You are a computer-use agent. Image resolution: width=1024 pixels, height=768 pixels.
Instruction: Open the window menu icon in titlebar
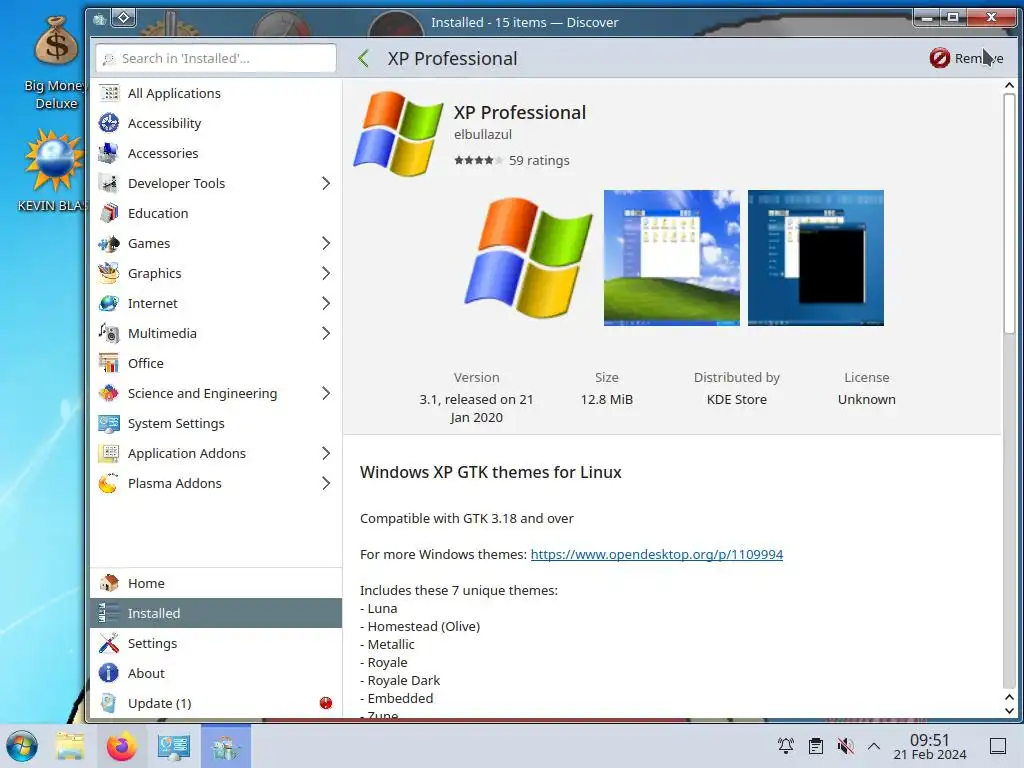(x=99, y=19)
